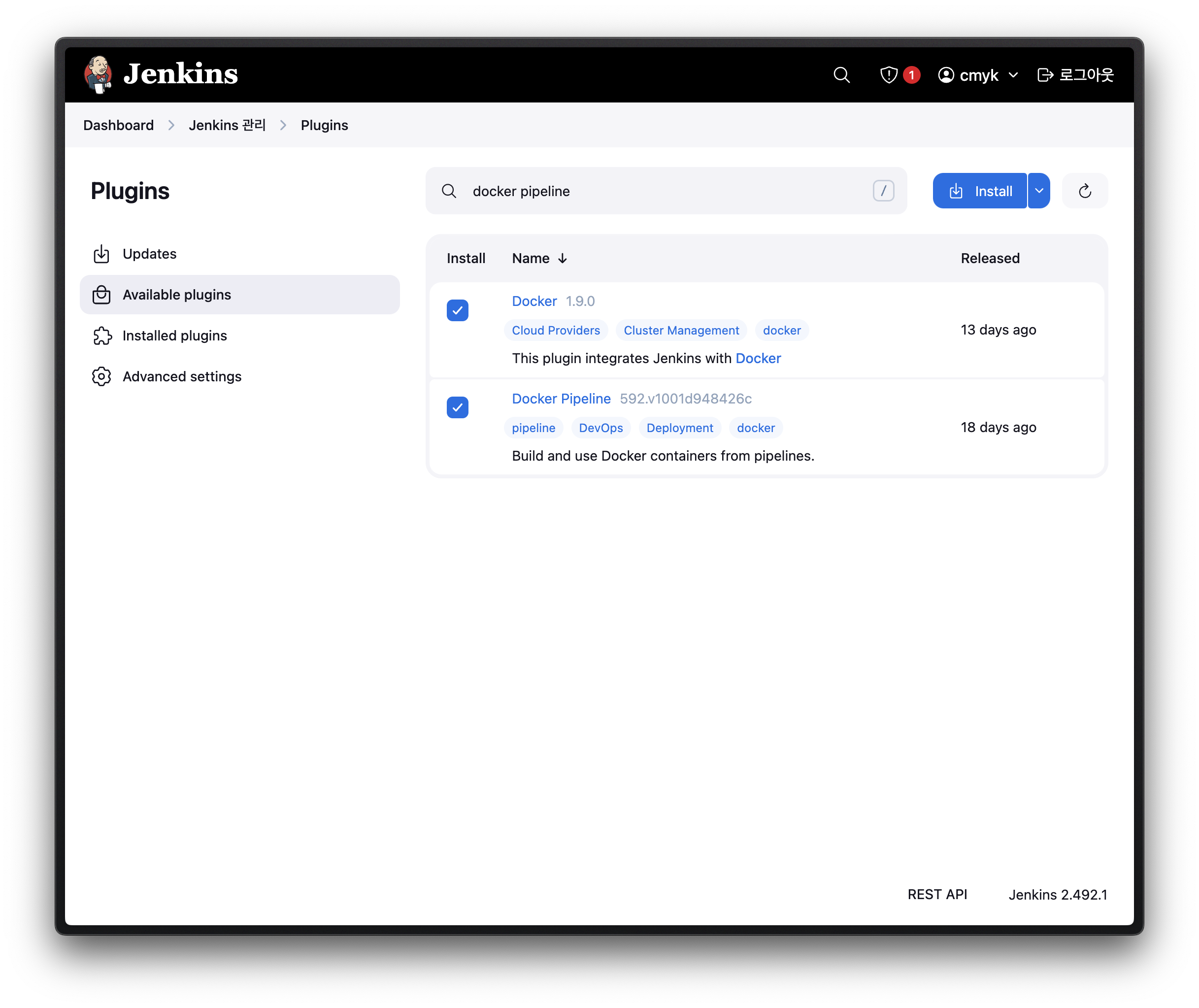The image size is (1199, 1008).
Task: Click the Updates download icon
Action: click(101, 254)
